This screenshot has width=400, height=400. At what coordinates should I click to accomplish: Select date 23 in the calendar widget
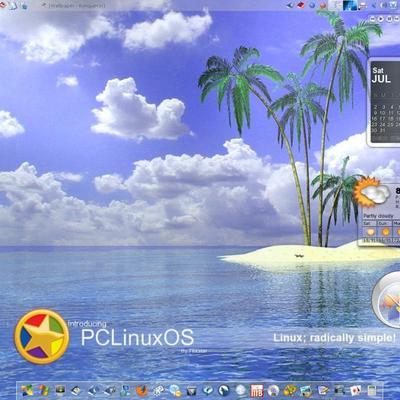(x=375, y=124)
